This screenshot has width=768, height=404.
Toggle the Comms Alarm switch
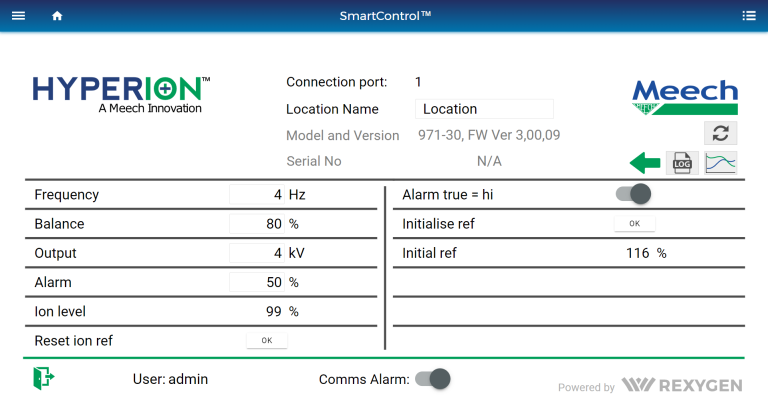tap(433, 379)
